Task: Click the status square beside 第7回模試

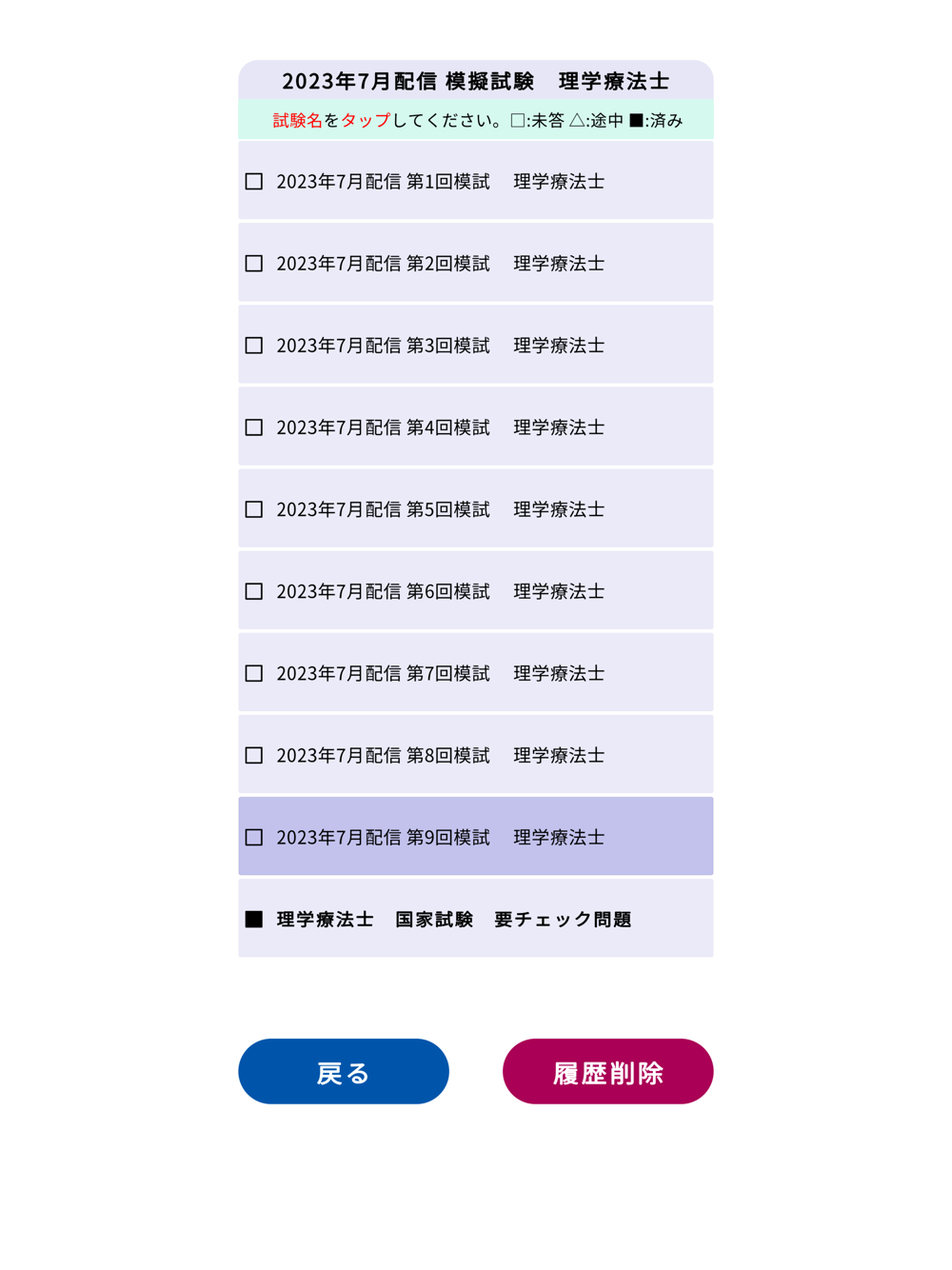Action: click(x=254, y=673)
